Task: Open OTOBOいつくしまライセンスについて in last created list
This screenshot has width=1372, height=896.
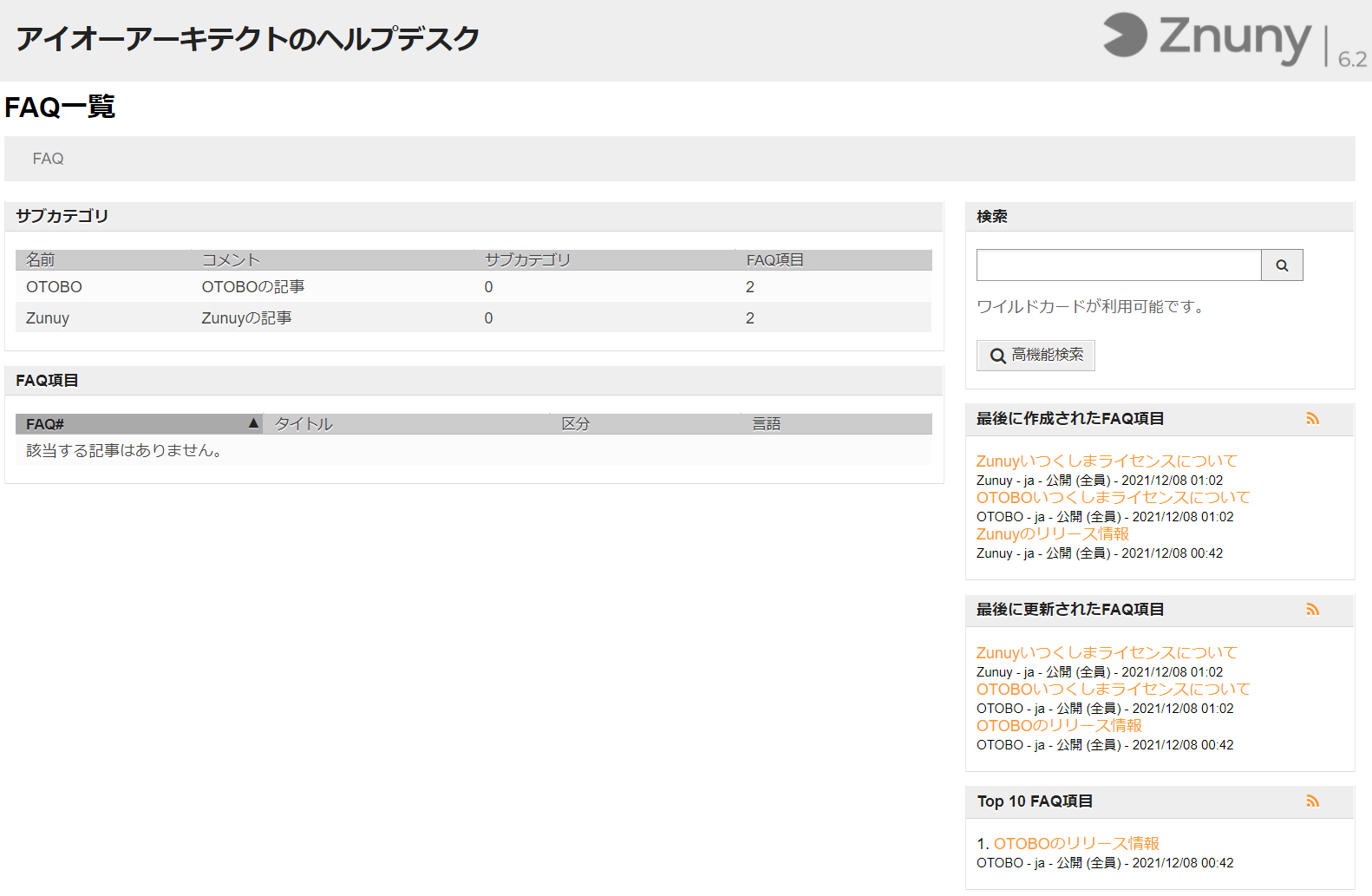Action: coord(1114,498)
